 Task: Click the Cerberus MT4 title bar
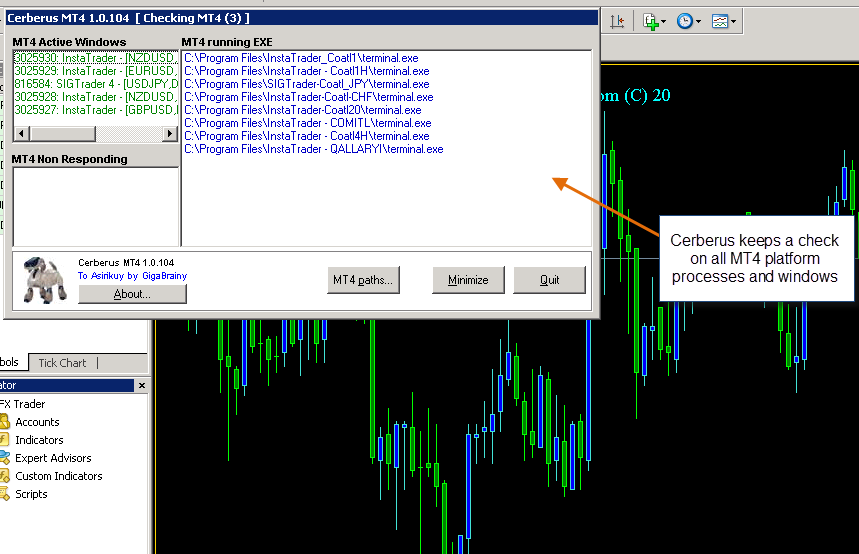[302, 18]
